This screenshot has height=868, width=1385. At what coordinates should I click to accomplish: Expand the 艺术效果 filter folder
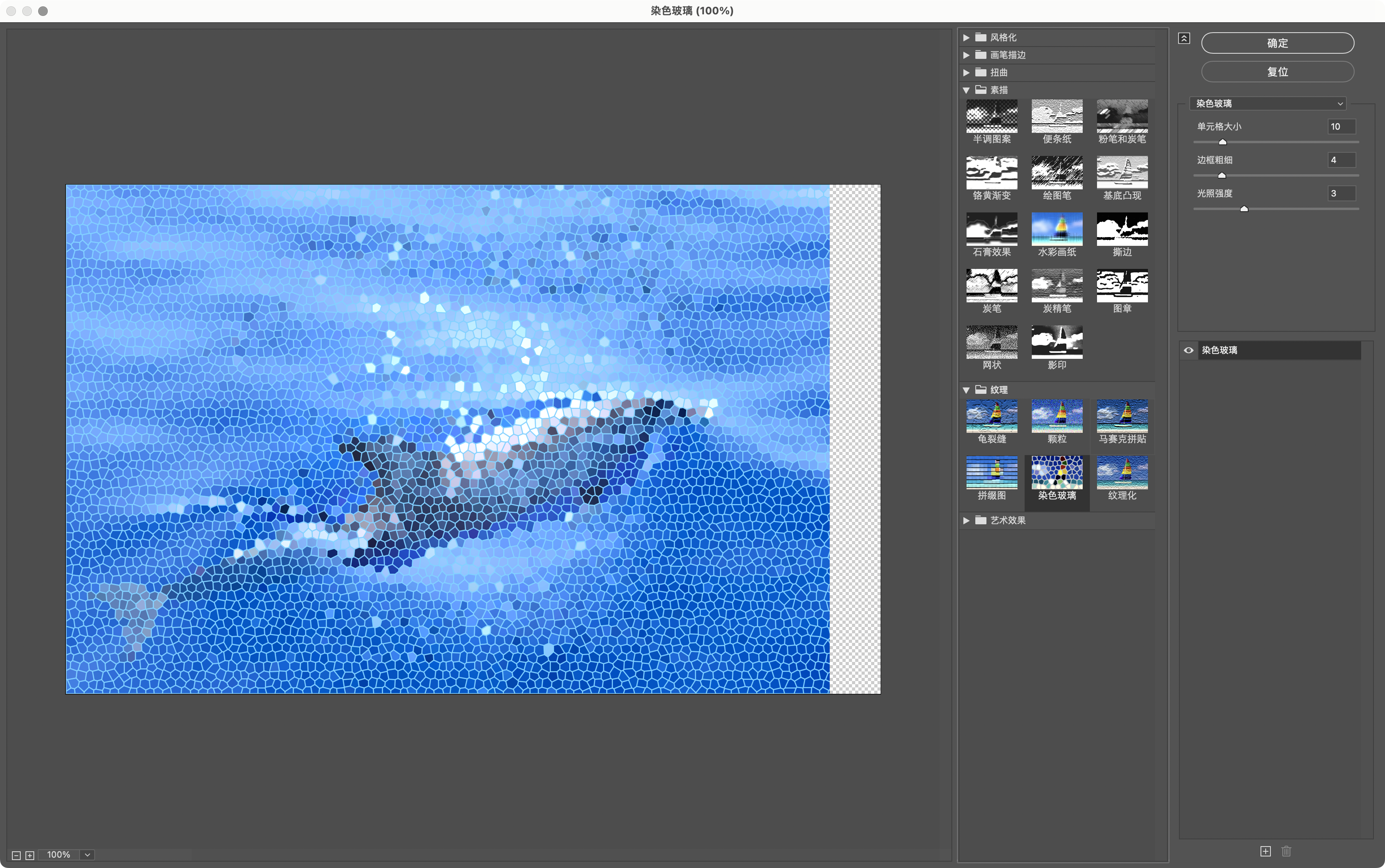click(966, 520)
